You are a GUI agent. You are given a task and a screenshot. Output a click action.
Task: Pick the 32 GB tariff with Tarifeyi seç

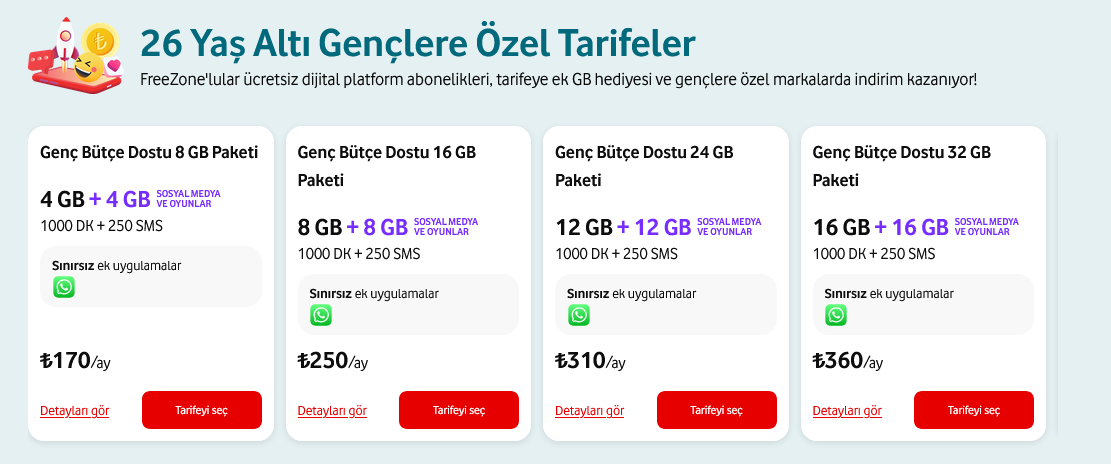973,411
